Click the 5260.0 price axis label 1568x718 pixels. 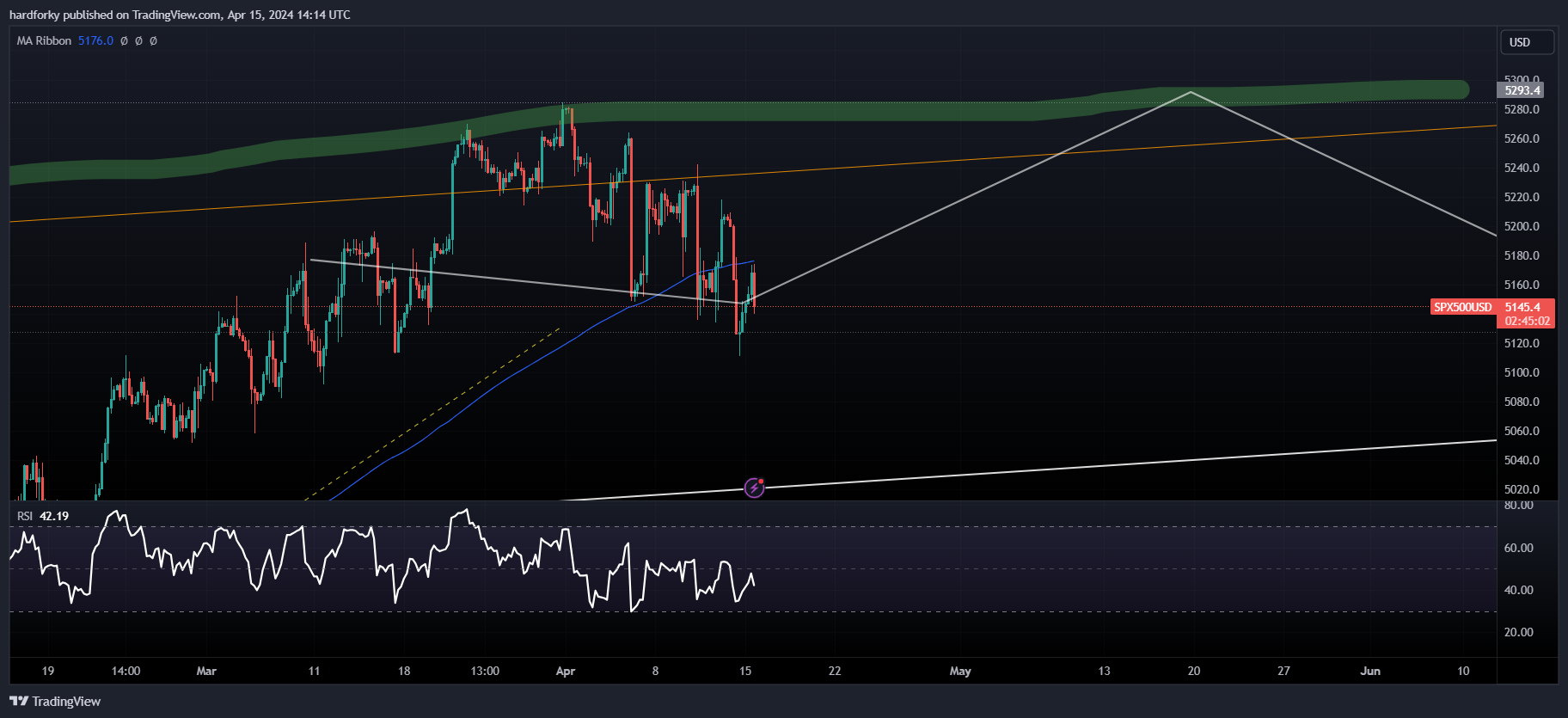(x=1522, y=138)
